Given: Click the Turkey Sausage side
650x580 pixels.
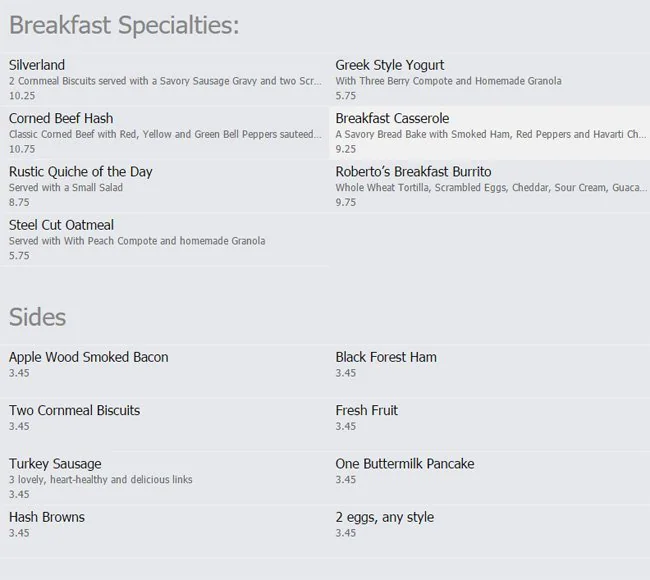Looking at the screenshot, I should point(55,464).
